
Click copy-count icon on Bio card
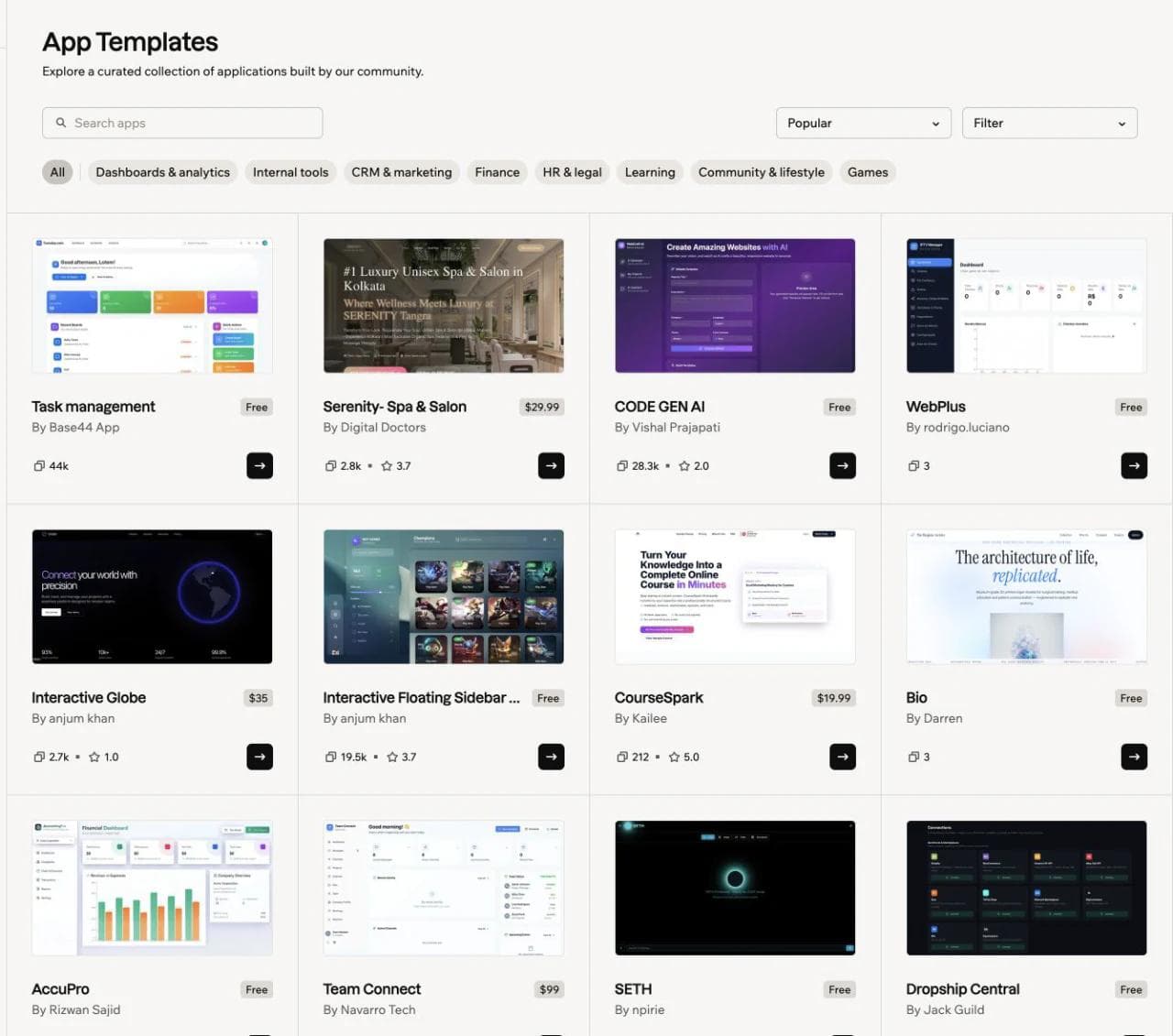click(914, 757)
